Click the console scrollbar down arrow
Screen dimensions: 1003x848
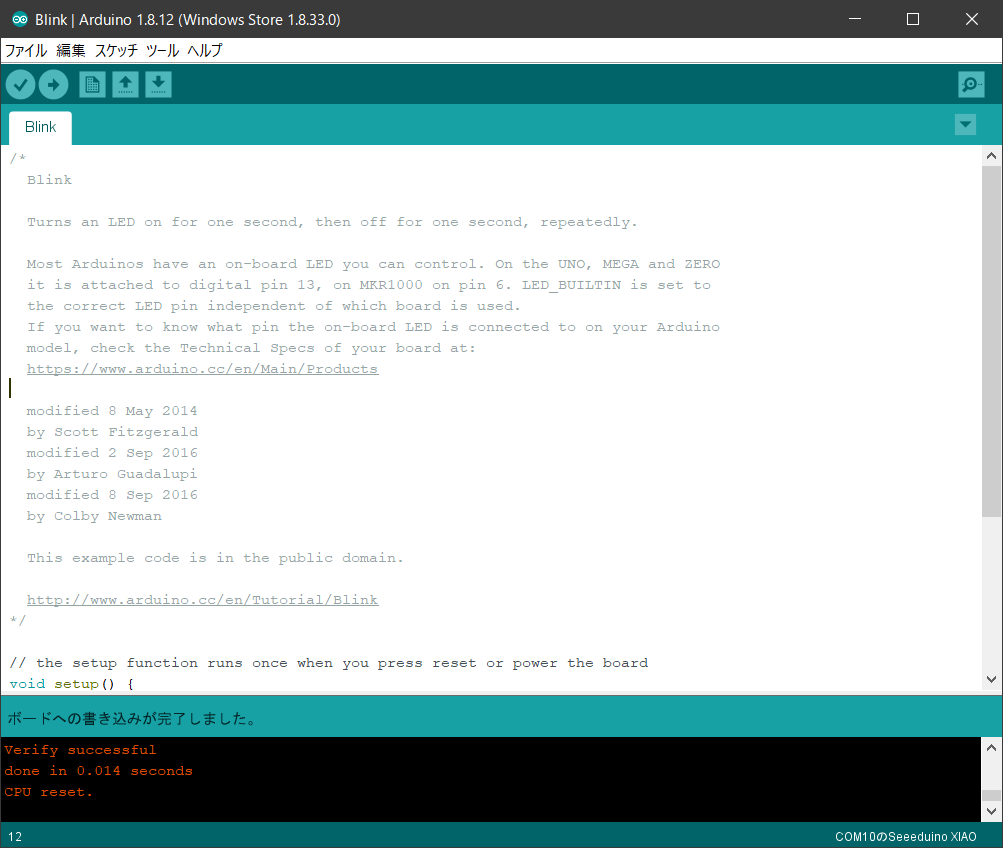991,812
